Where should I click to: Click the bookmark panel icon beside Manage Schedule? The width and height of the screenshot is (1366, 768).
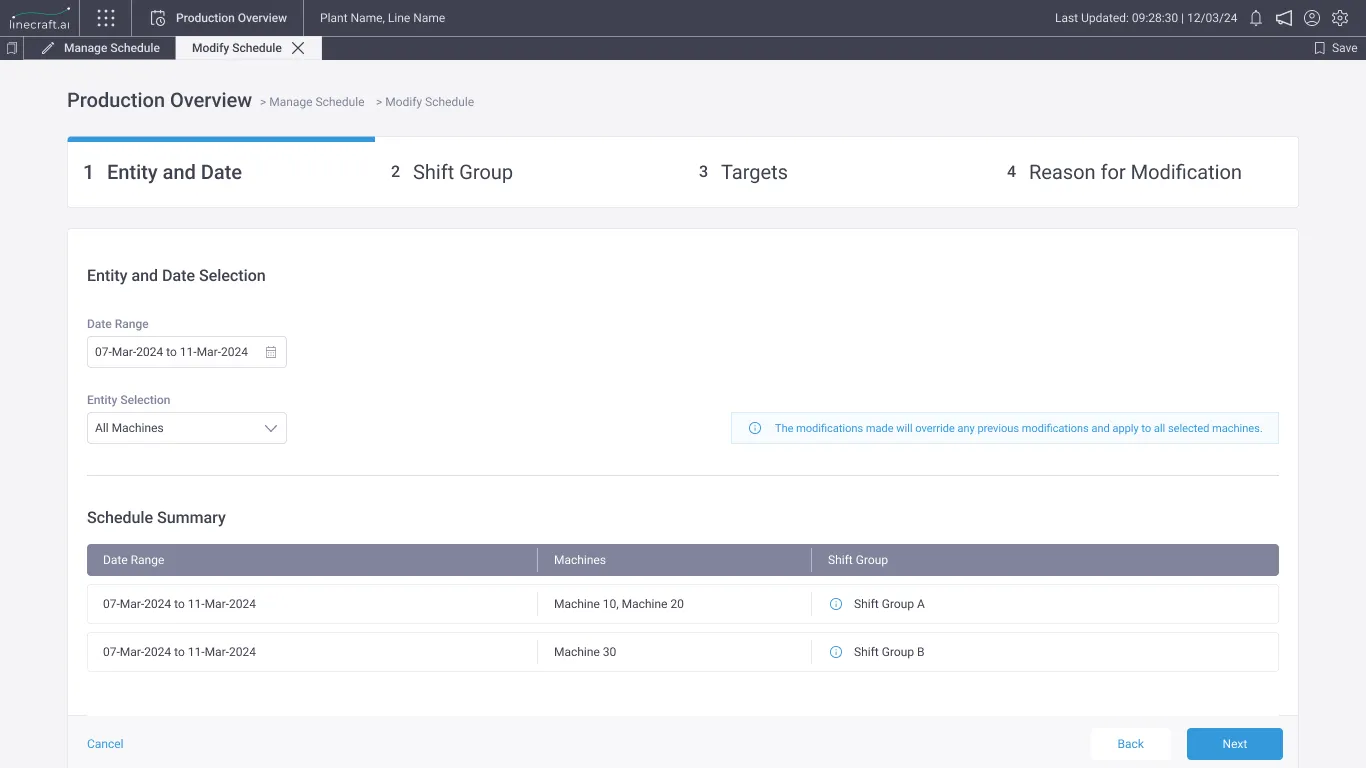(x=12, y=48)
